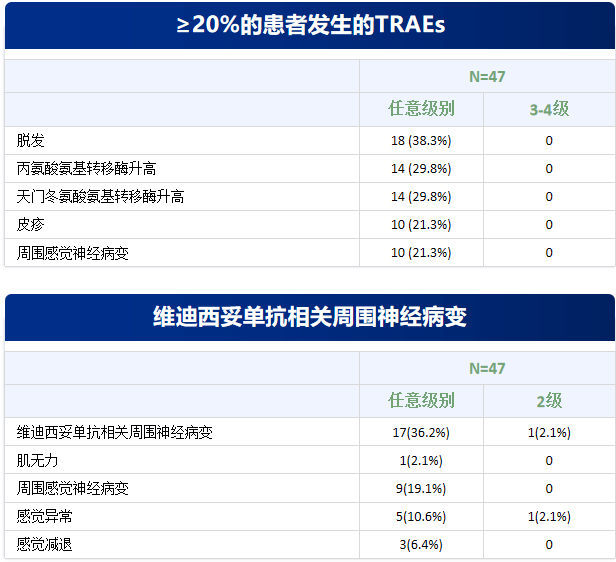Click the 3-4级 value '0' for 脱发
616x562 pixels.
tap(549, 141)
